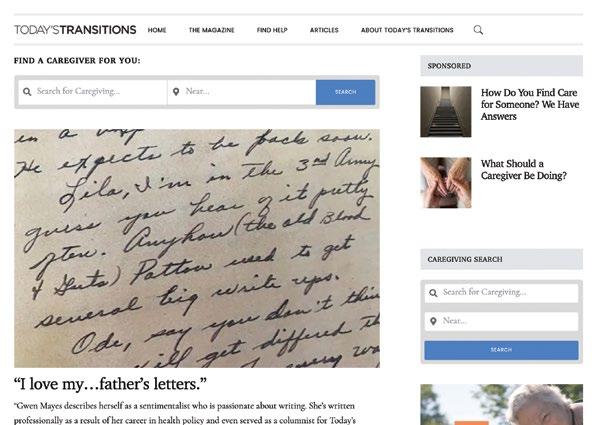The width and height of the screenshot is (602, 425).
Task: Open the handwritten letter article image
Action: tap(197, 248)
